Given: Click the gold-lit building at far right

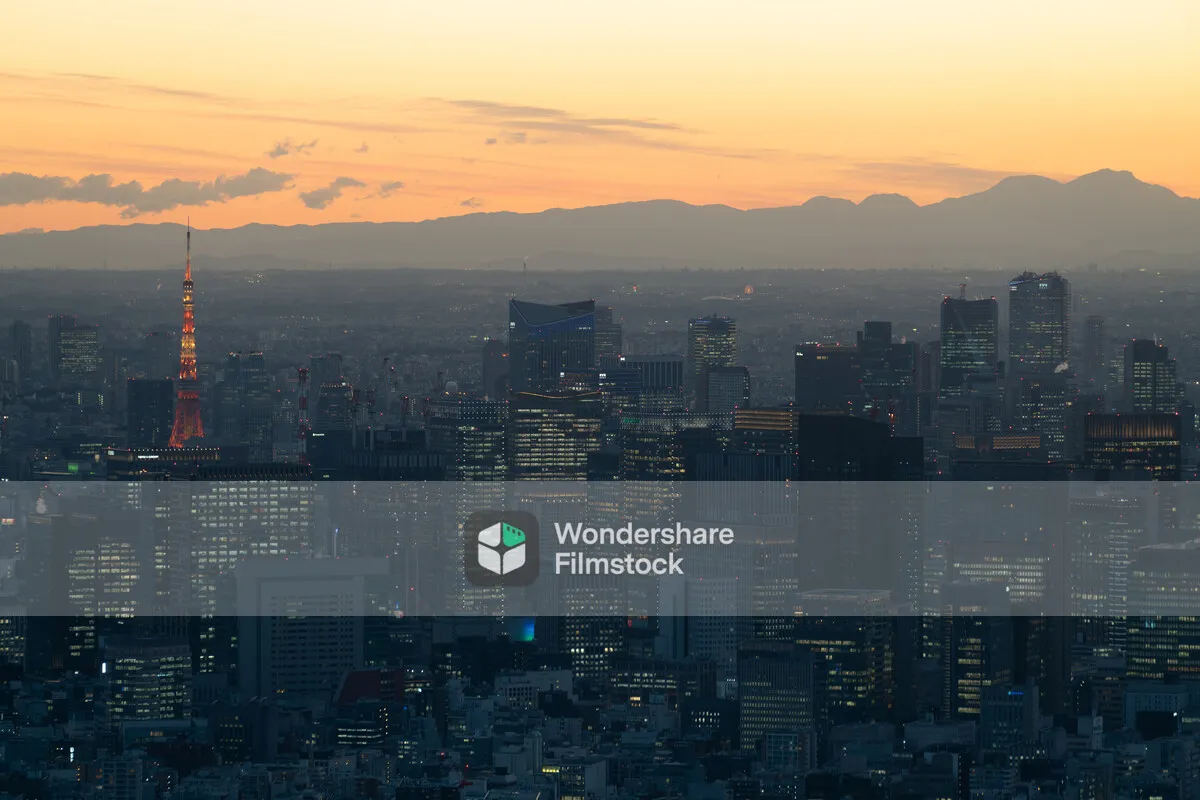Looking at the screenshot, I should point(1132,440).
